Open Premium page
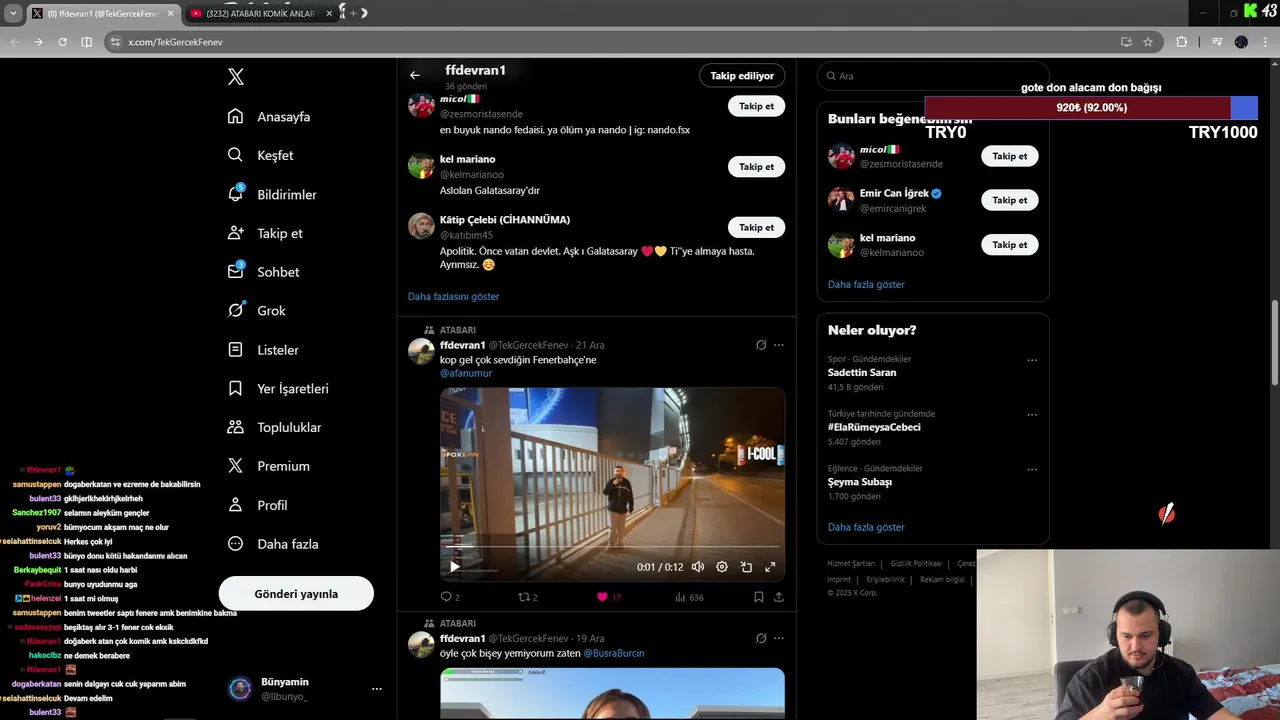 (269, 466)
